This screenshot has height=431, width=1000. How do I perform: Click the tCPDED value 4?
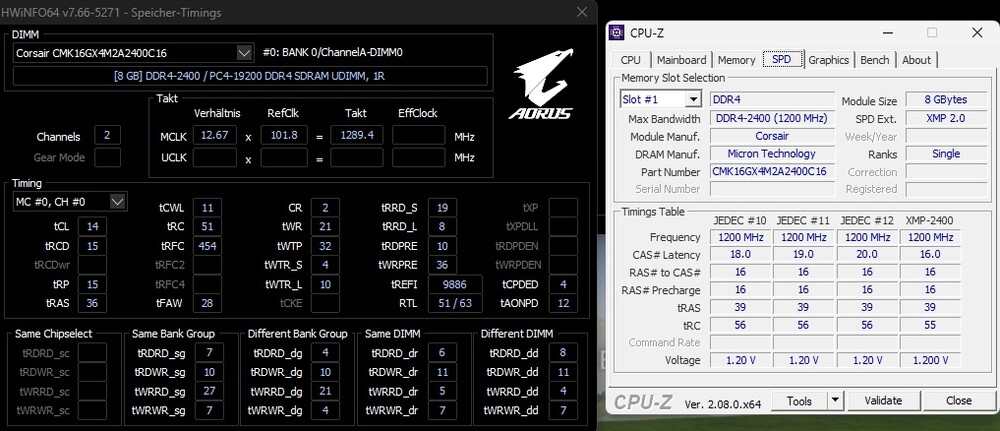pos(563,284)
